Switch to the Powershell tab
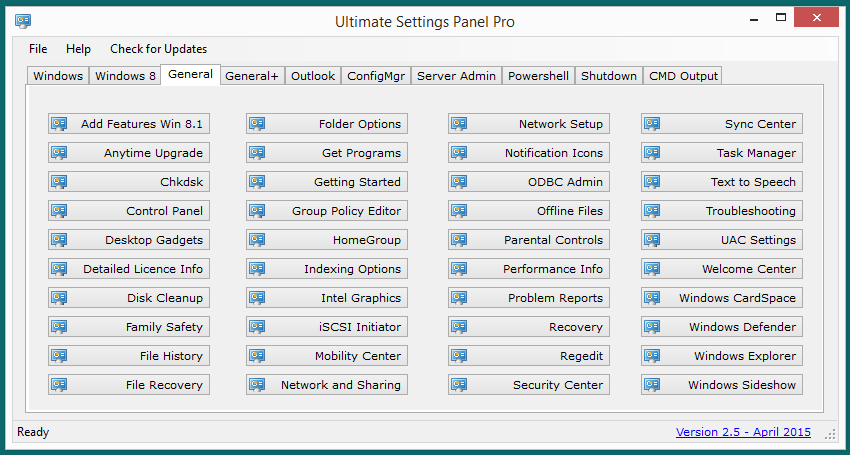This screenshot has width=850, height=455. (538, 76)
